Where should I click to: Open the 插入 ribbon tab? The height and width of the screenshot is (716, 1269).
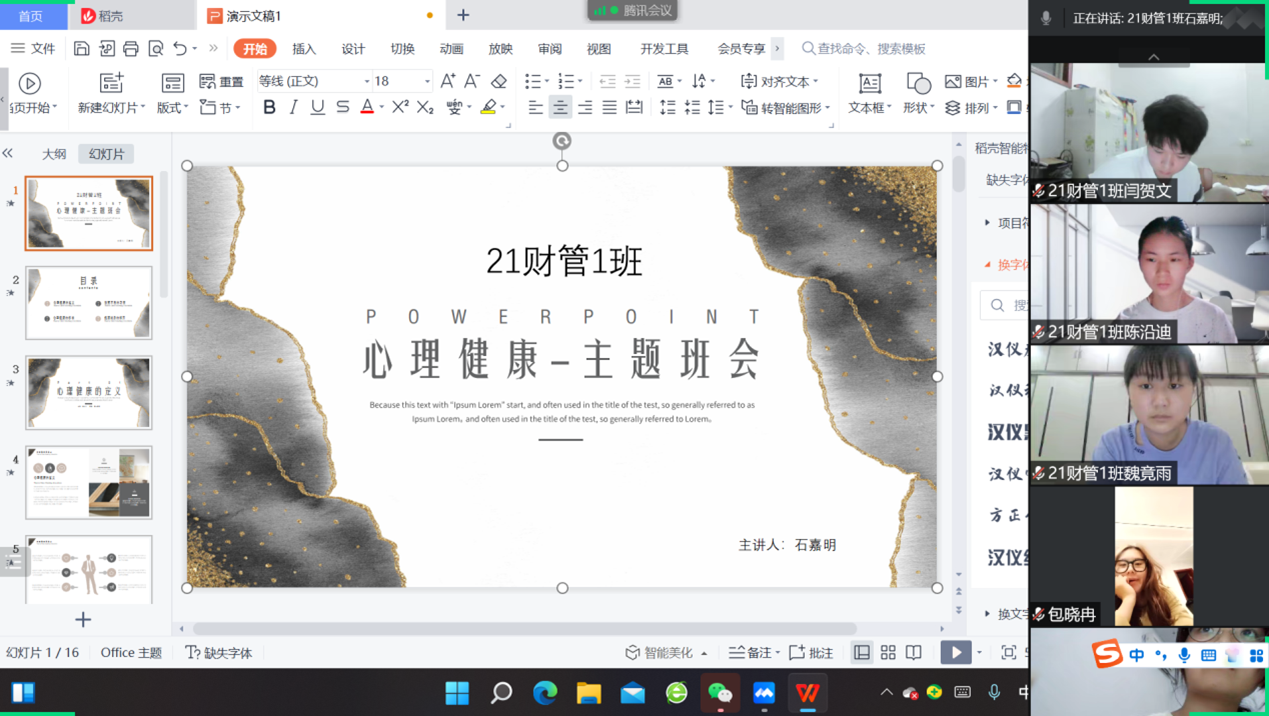point(304,48)
